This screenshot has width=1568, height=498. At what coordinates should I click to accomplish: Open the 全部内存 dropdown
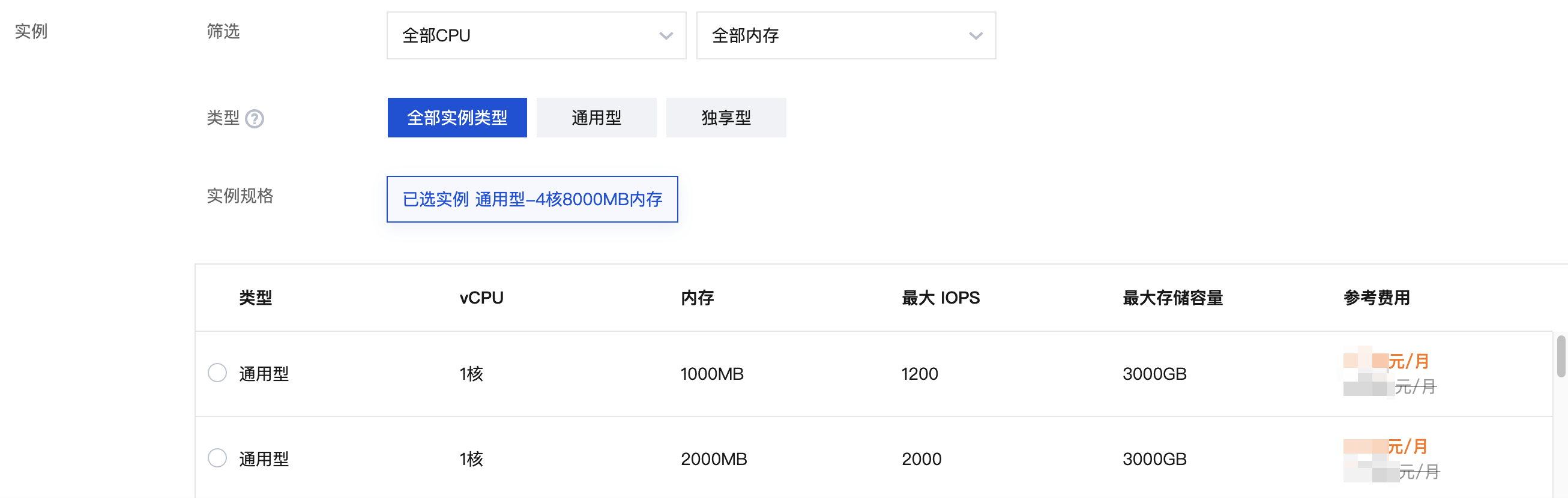[x=846, y=35]
